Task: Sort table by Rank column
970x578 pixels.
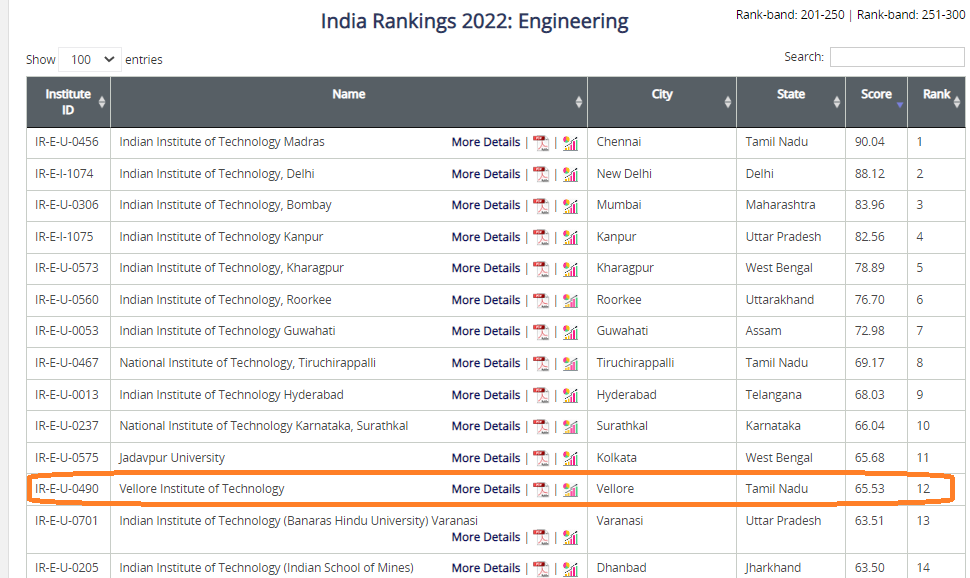Action: click(937, 102)
